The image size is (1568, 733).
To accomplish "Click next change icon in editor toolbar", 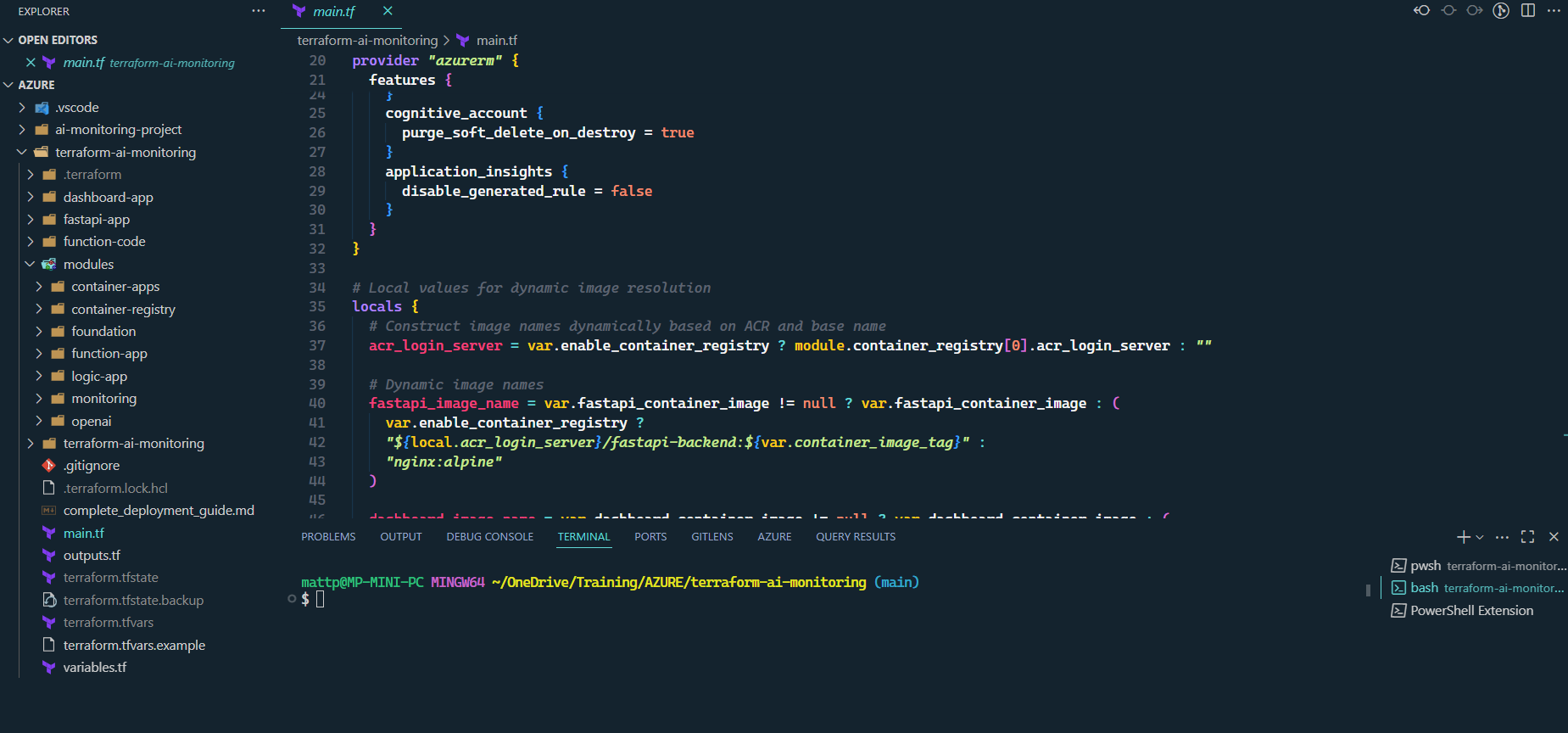I will [1475, 10].
